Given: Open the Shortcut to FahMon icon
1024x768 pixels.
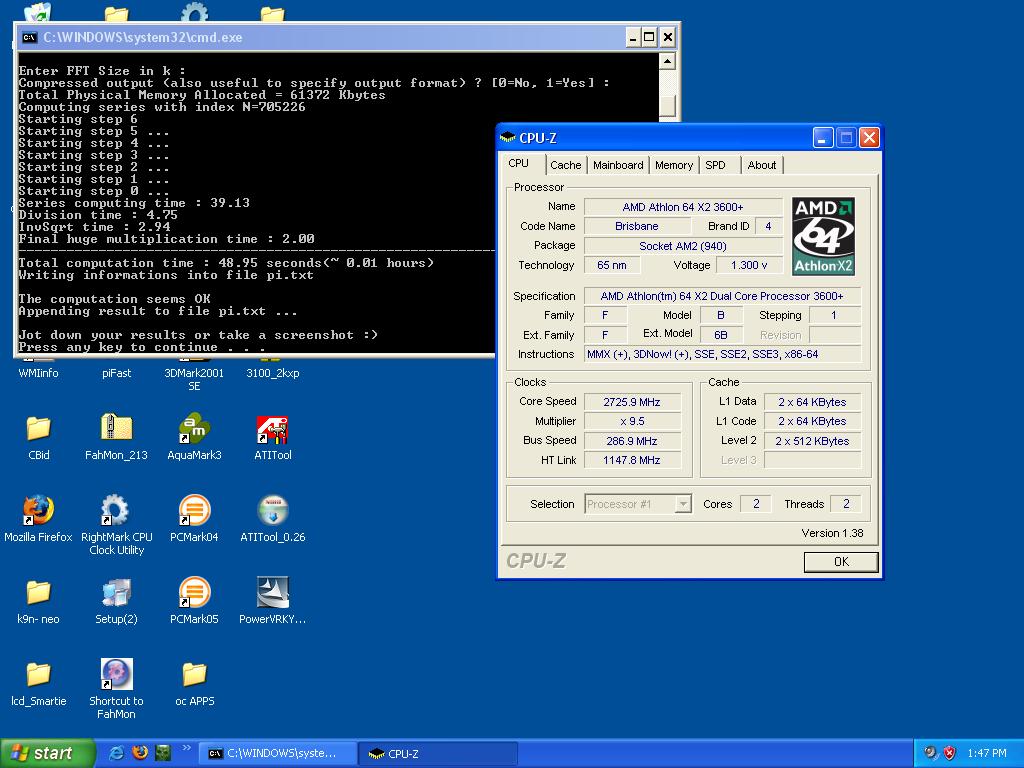Looking at the screenshot, I should [116, 690].
